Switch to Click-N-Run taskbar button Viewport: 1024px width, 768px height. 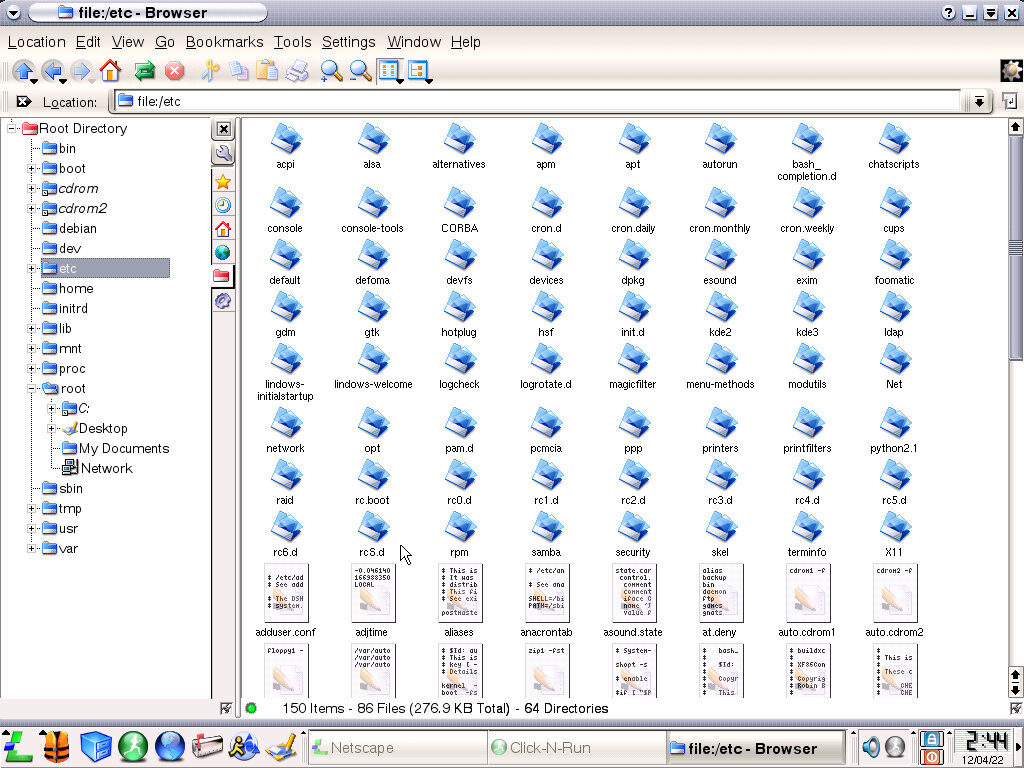(x=574, y=748)
